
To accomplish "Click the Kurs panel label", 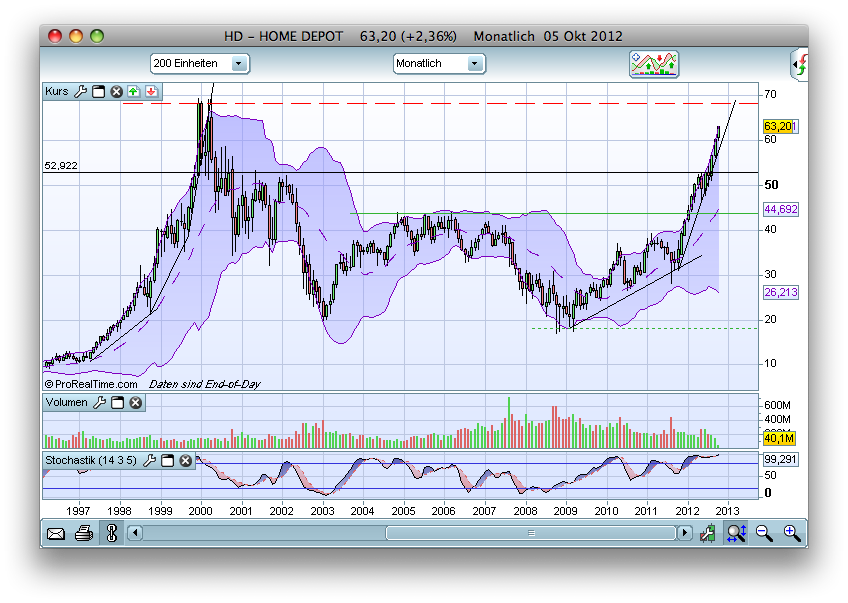I will (57, 91).
